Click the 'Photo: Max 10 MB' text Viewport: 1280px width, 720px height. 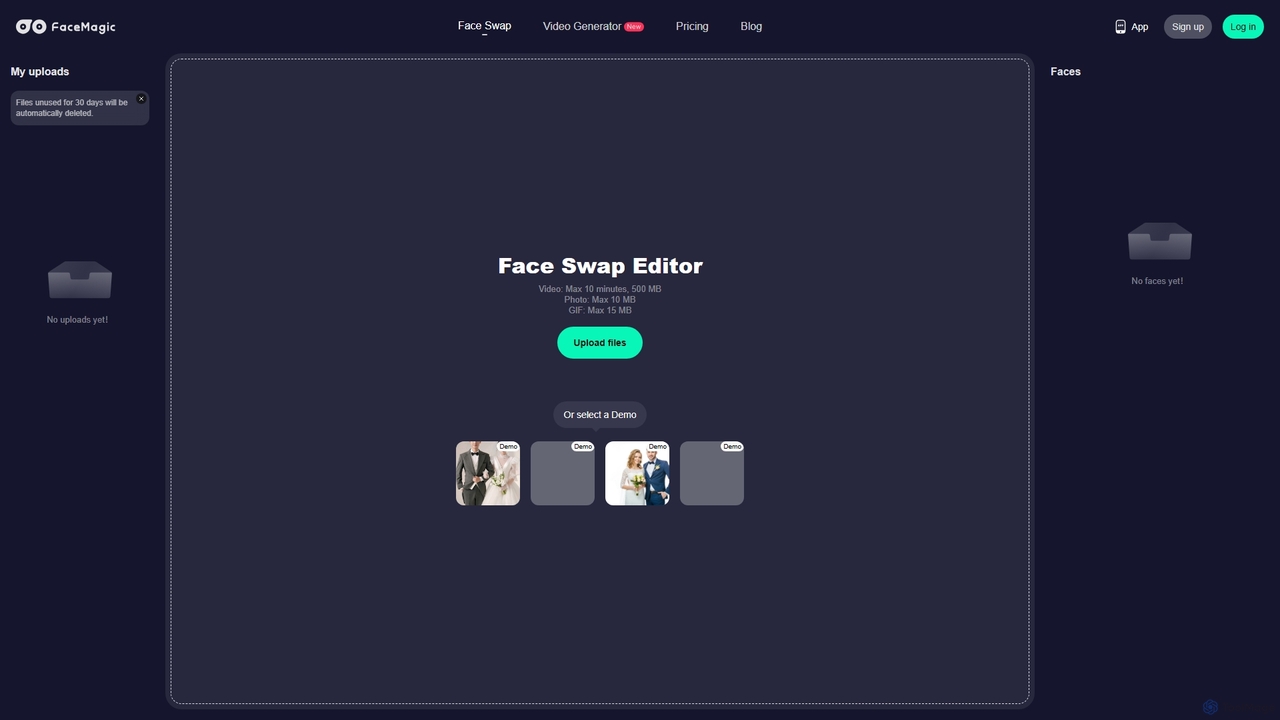[x=600, y=300]
